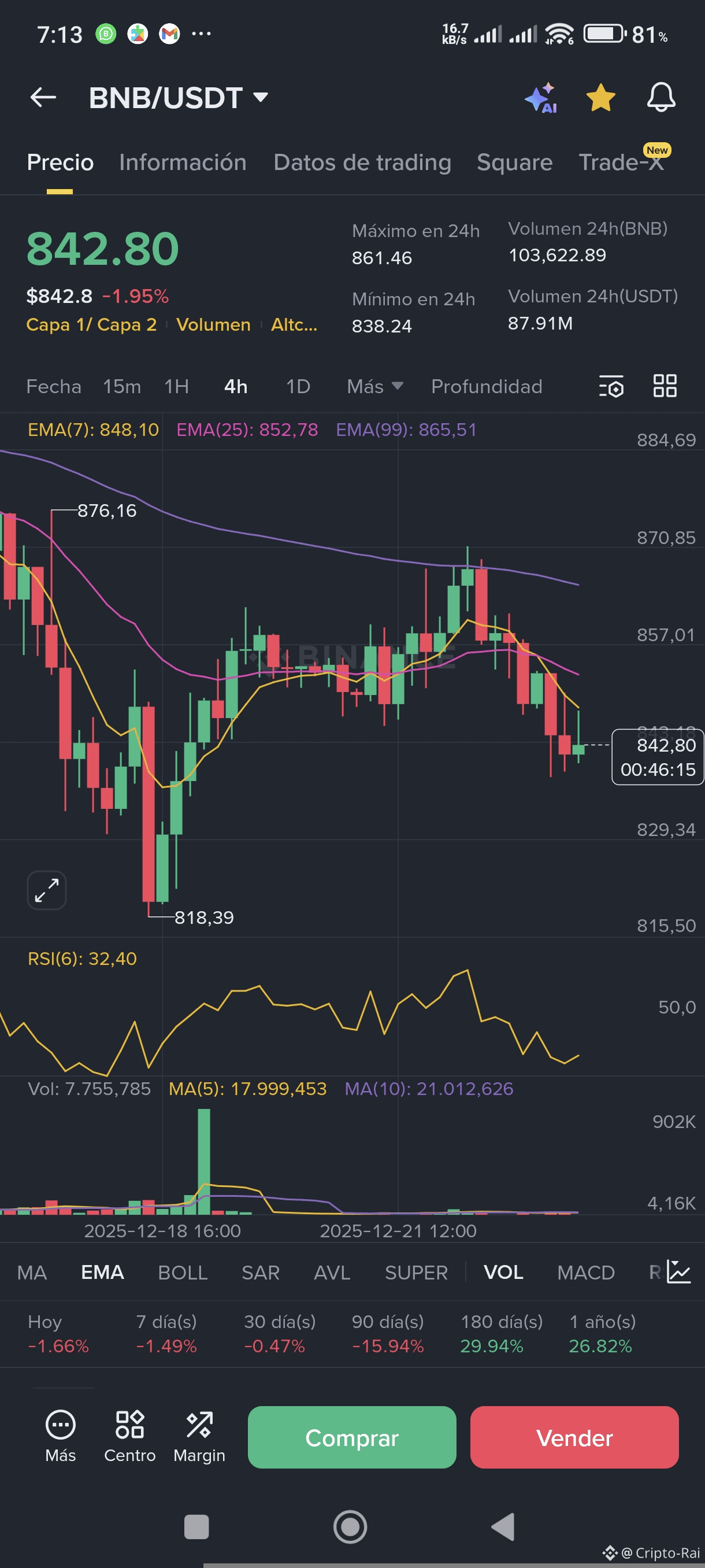Tap the Gmail notification icon in status bar
Image resolution: width=705 pixels, height=1568 pixels.
[x=170, y=34]
